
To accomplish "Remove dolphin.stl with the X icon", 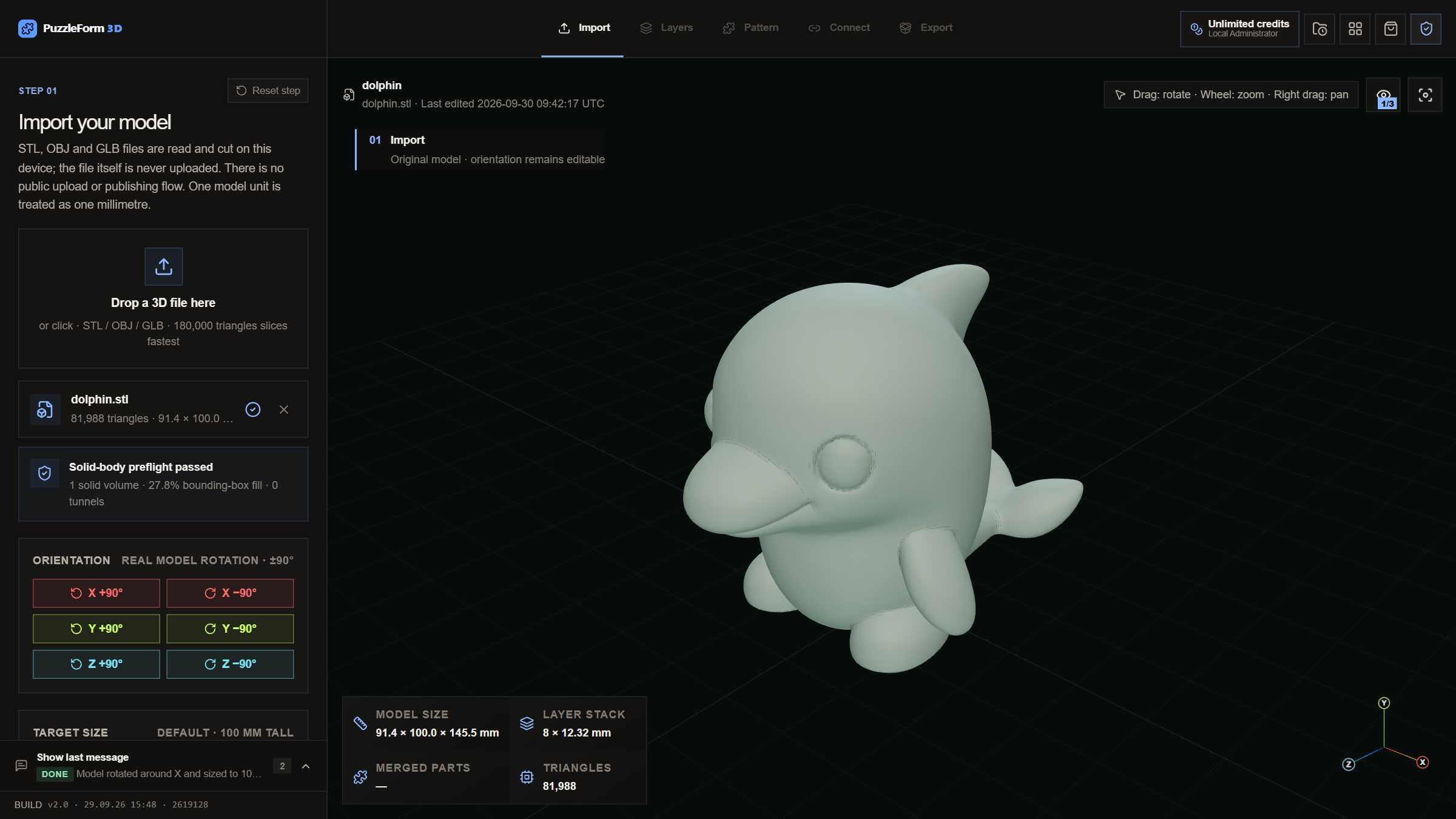I will click(x=284, y=409).
